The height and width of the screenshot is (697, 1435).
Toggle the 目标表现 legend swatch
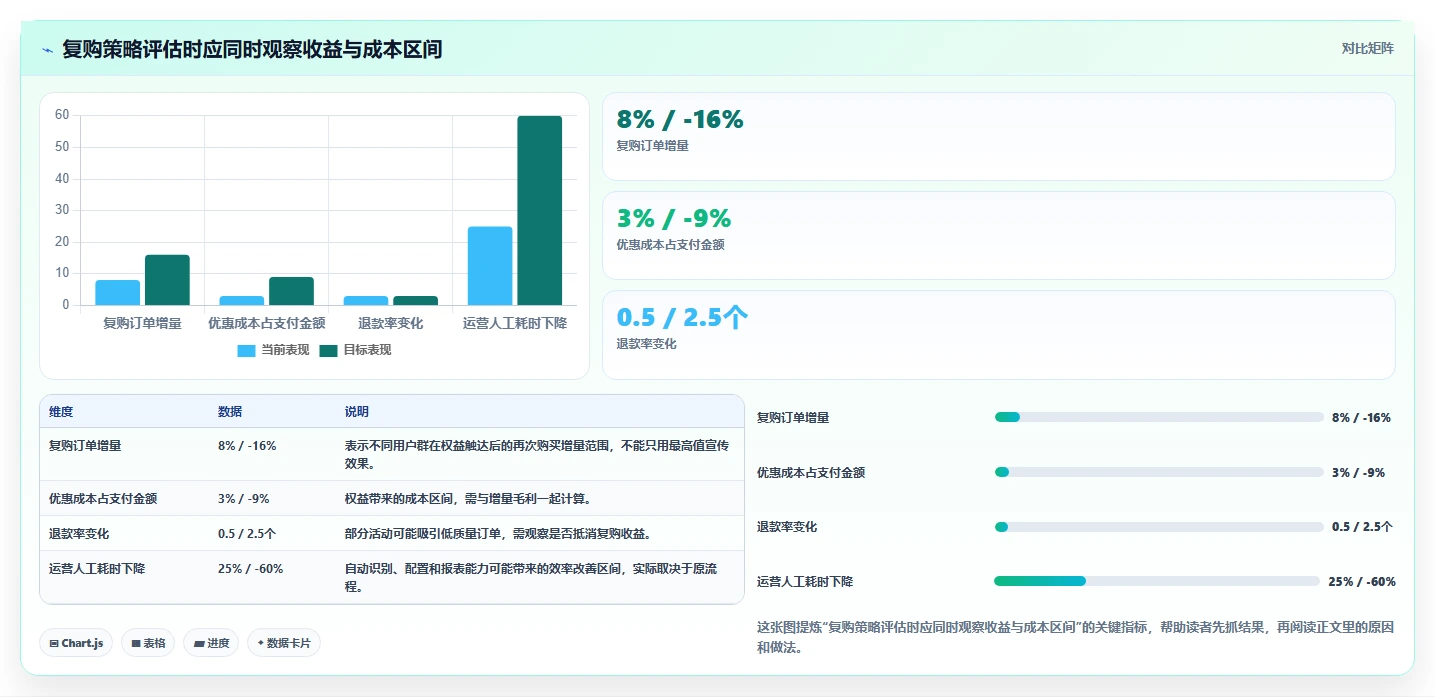pos(329,350)
